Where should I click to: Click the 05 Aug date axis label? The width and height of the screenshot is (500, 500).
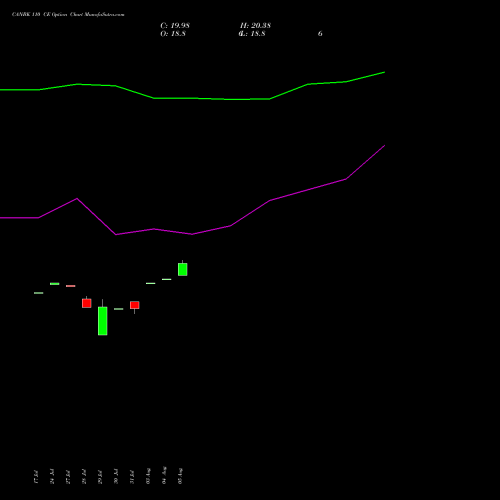pos(180,476)
